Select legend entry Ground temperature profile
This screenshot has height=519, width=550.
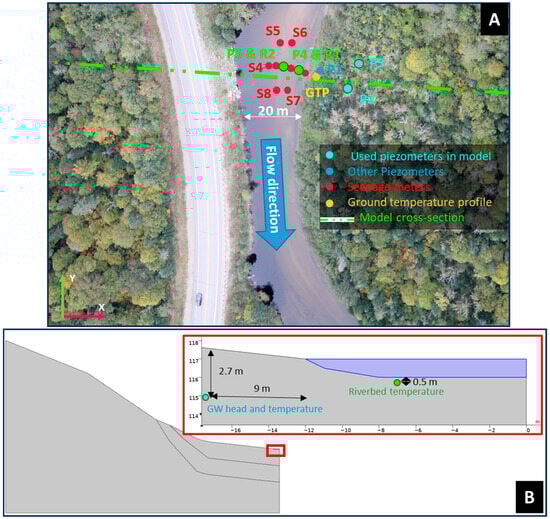pos(420,202)
